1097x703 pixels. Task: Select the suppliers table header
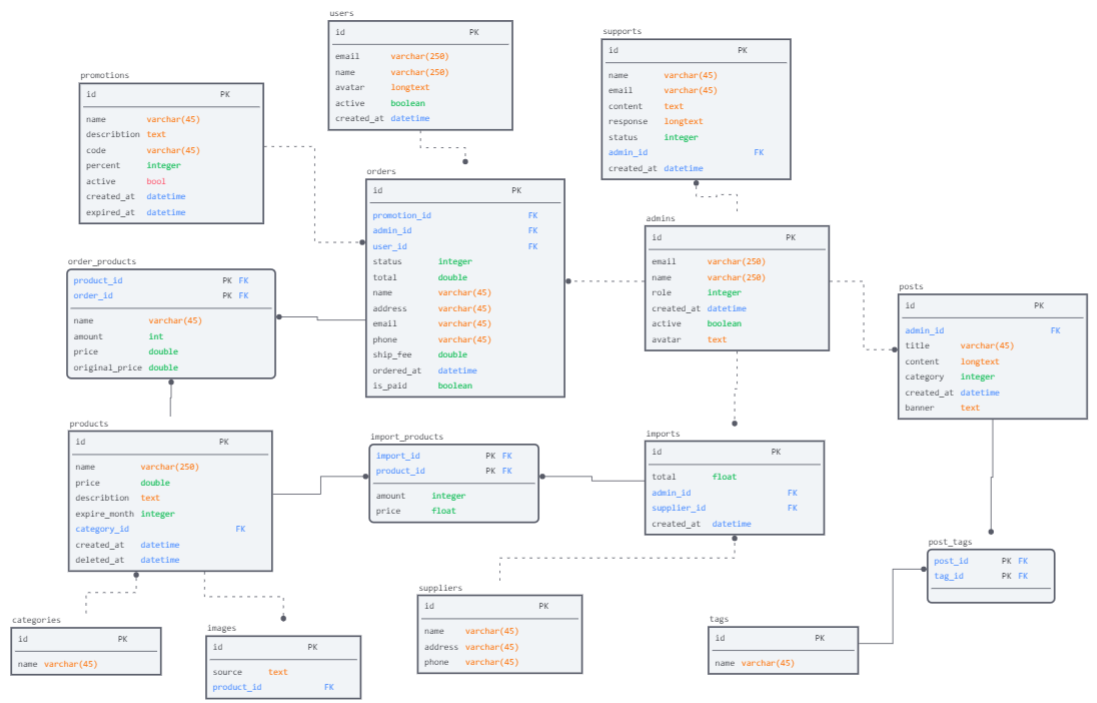500,605
